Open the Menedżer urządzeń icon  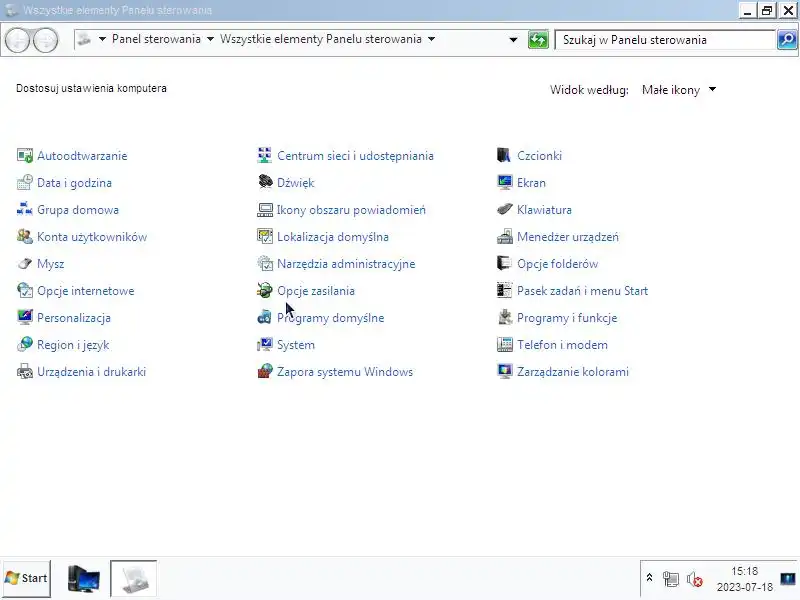pos(505,237)
